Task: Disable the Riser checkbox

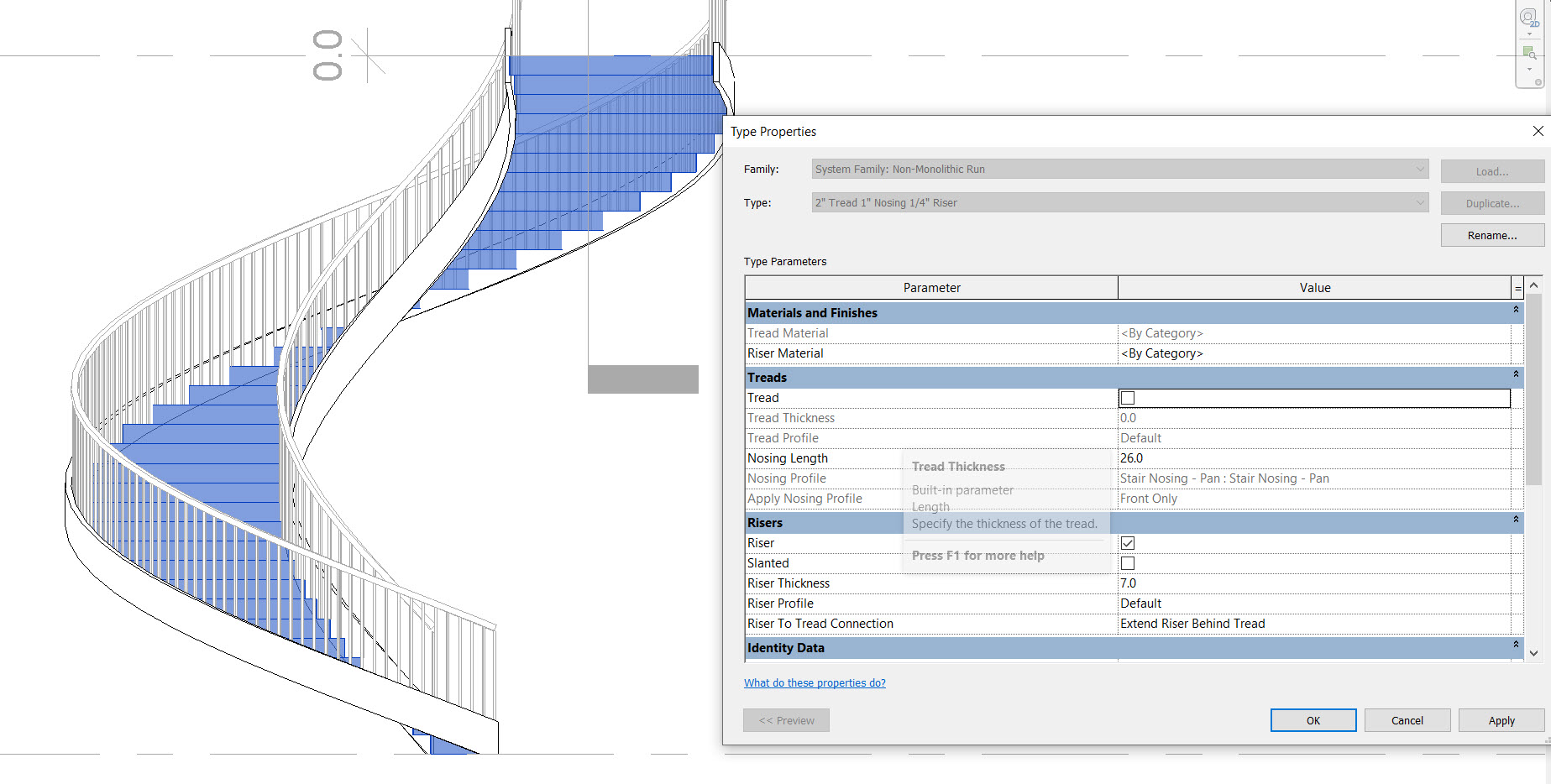Action: 1127,542
